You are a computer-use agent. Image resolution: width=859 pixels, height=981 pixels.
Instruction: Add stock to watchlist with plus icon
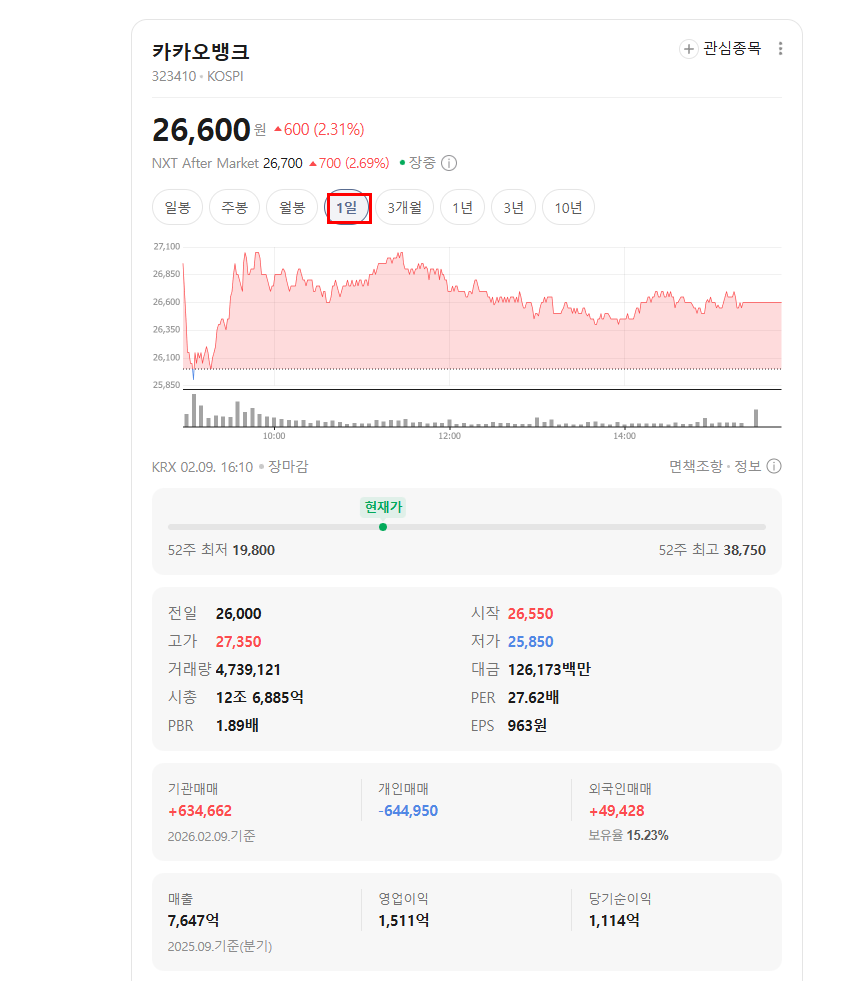688,49
